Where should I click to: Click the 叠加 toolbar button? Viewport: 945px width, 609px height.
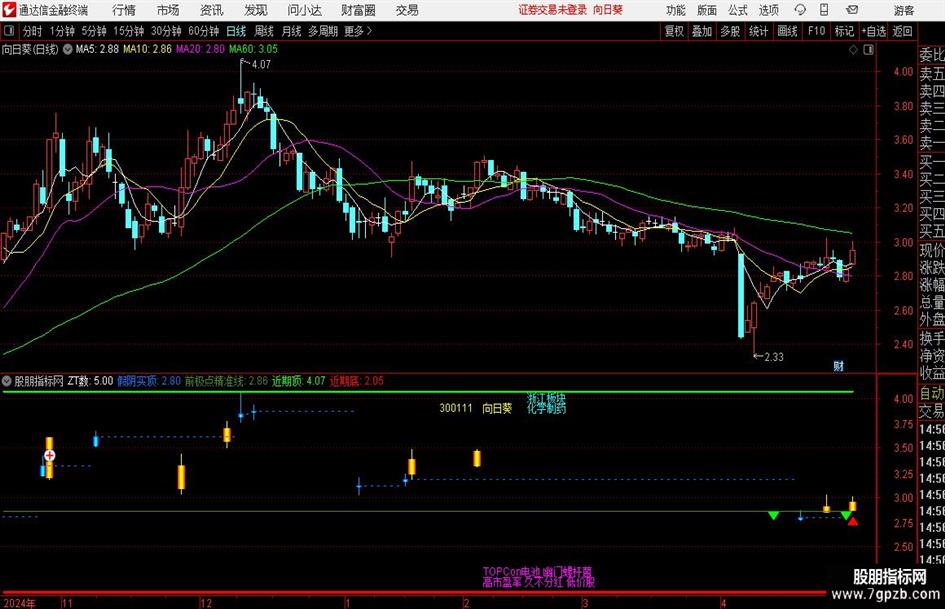[x=702, y=31]
